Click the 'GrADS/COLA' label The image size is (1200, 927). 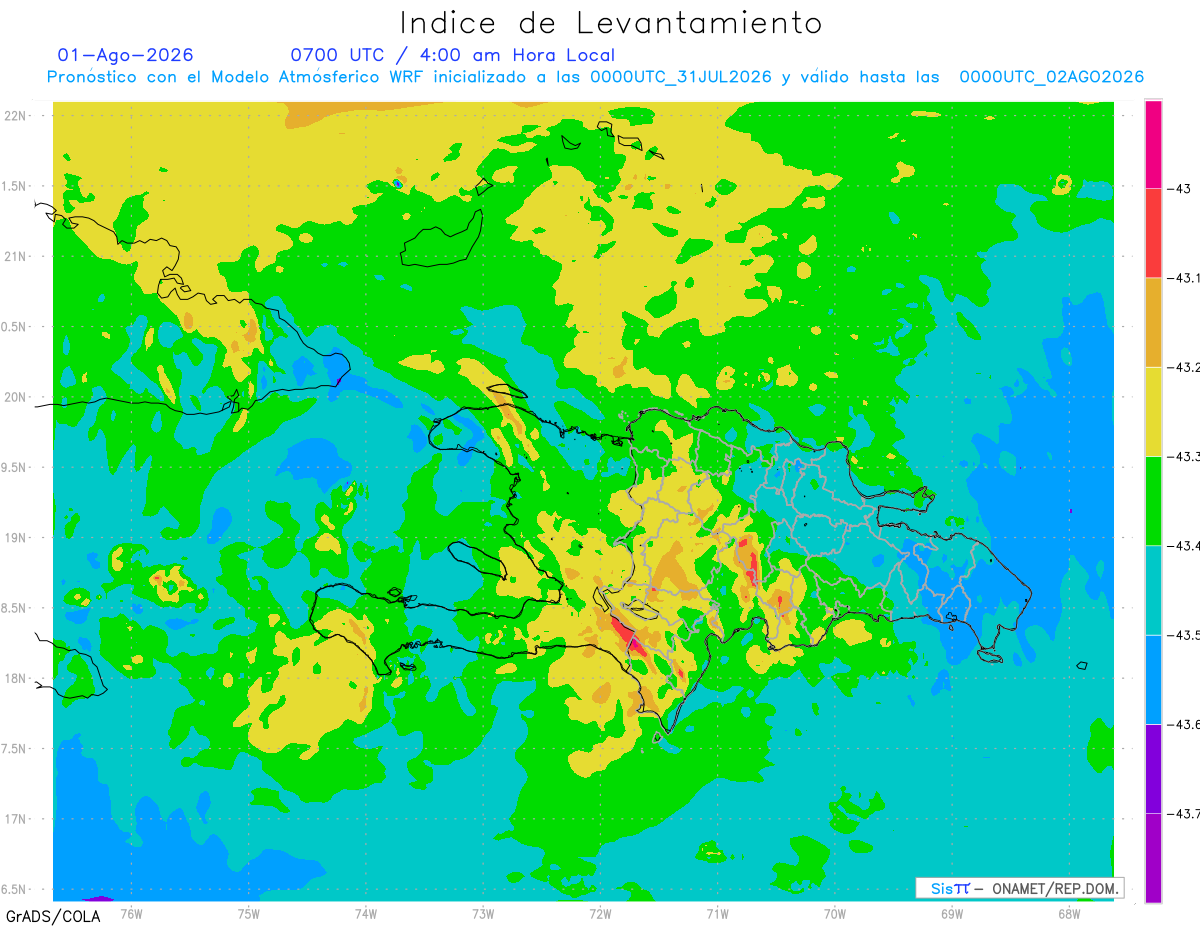pos(53,916)
